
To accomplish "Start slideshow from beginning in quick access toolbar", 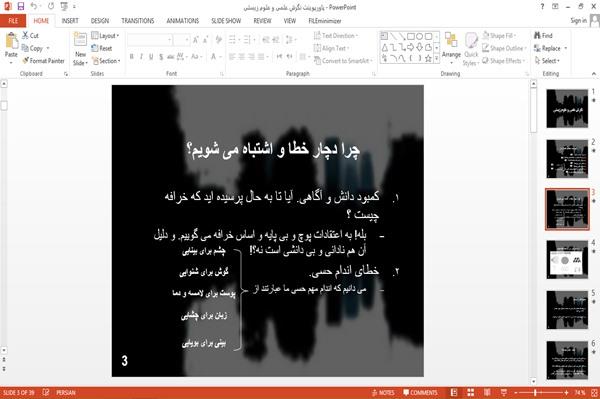I will [64, 7].
